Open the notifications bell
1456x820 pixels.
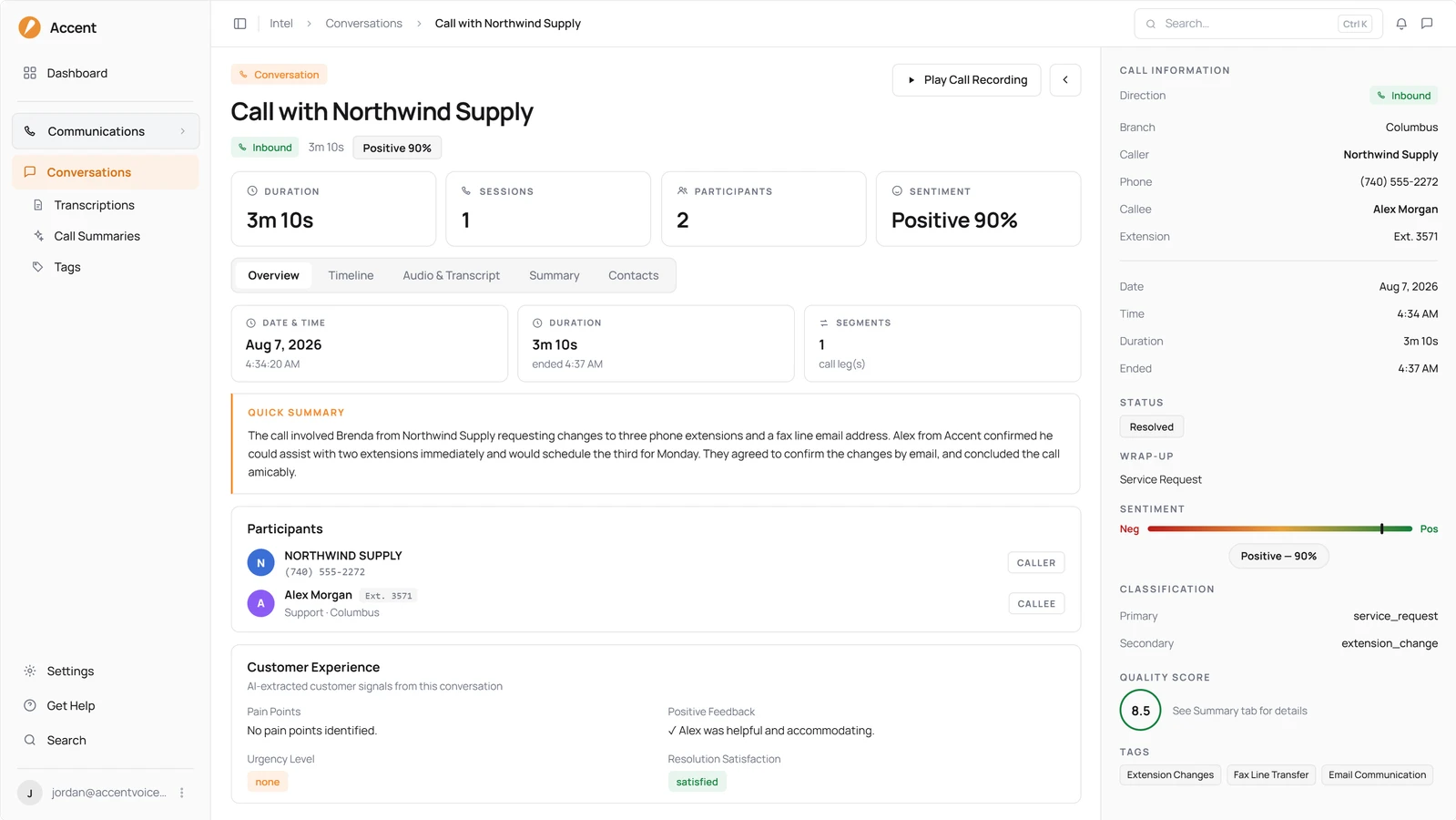(x=1401, y=24)
